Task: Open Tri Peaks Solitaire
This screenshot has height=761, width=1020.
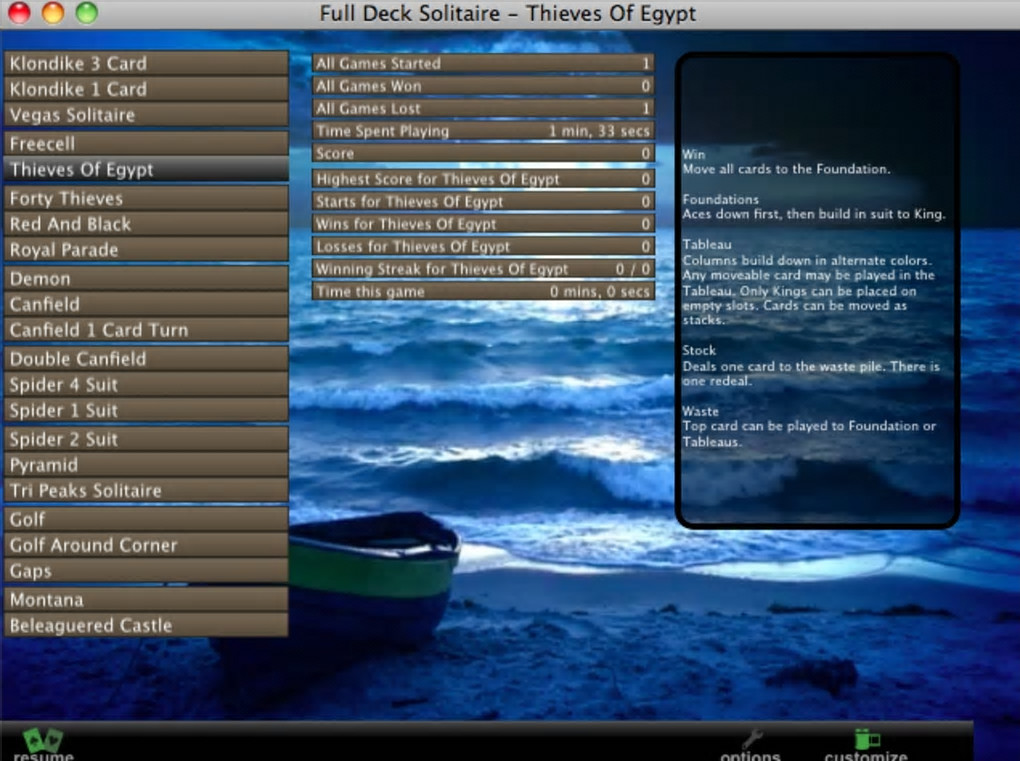Action: click(146, 490)
